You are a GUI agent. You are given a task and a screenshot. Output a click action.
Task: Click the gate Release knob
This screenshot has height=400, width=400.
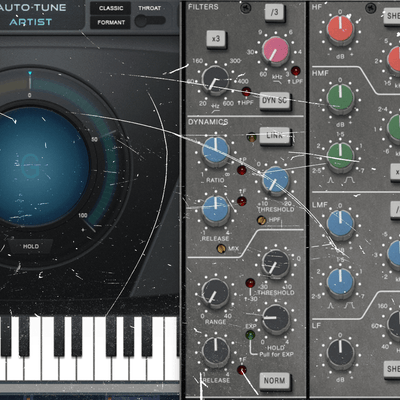[x=216, y=351]
